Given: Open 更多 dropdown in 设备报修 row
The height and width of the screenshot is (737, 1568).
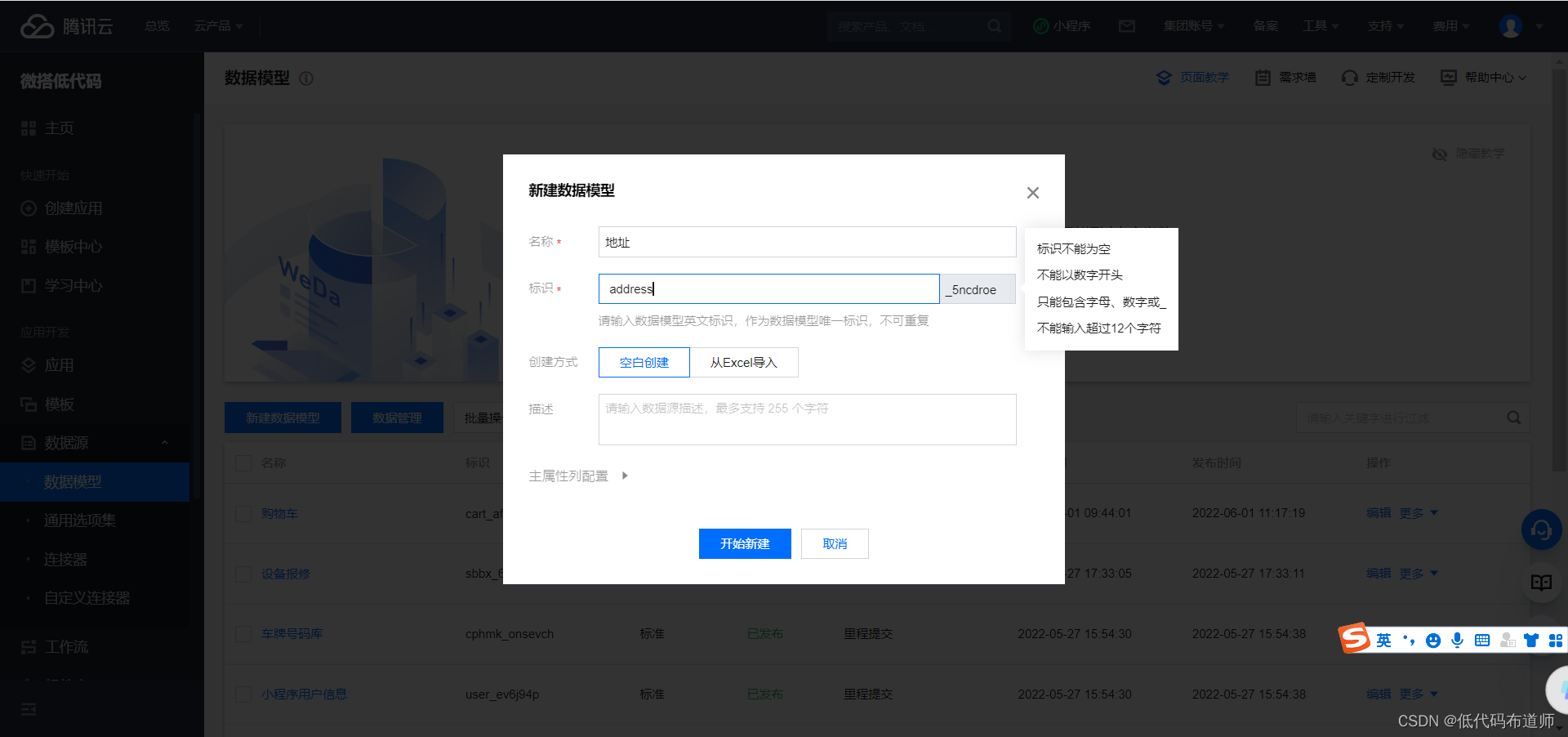Looking at the screenshot, I should tap(1419, 574).
